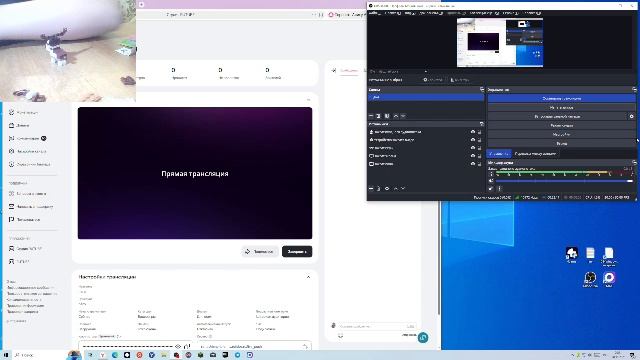Start recording in OBS Controls
The height and width of the screenshot is (360, 640).
(x=562, y=107)
